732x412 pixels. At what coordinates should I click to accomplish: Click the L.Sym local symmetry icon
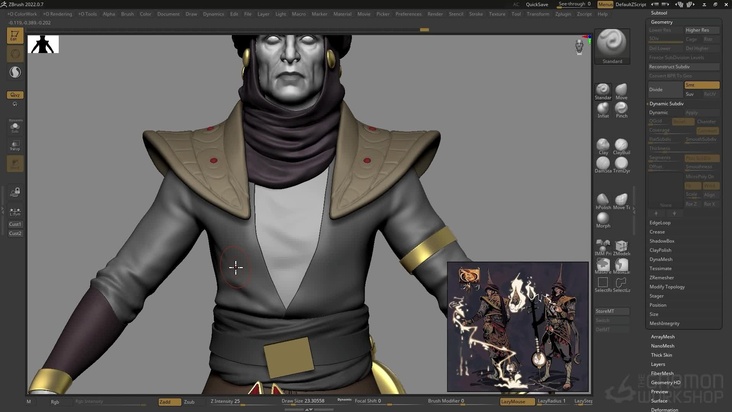click(15, 211)
